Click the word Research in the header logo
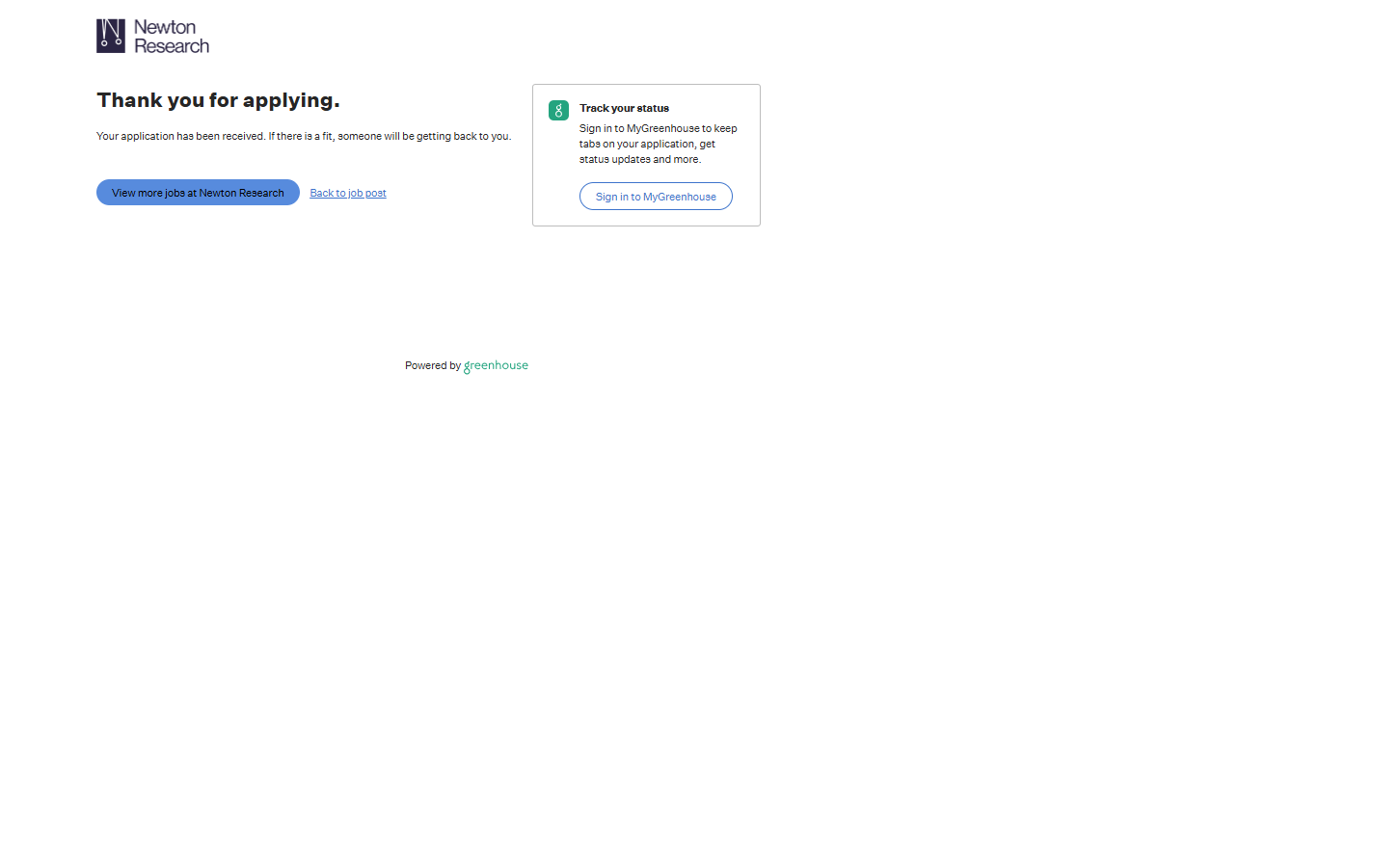This screenshot has width=1400, height=851. 172,46
